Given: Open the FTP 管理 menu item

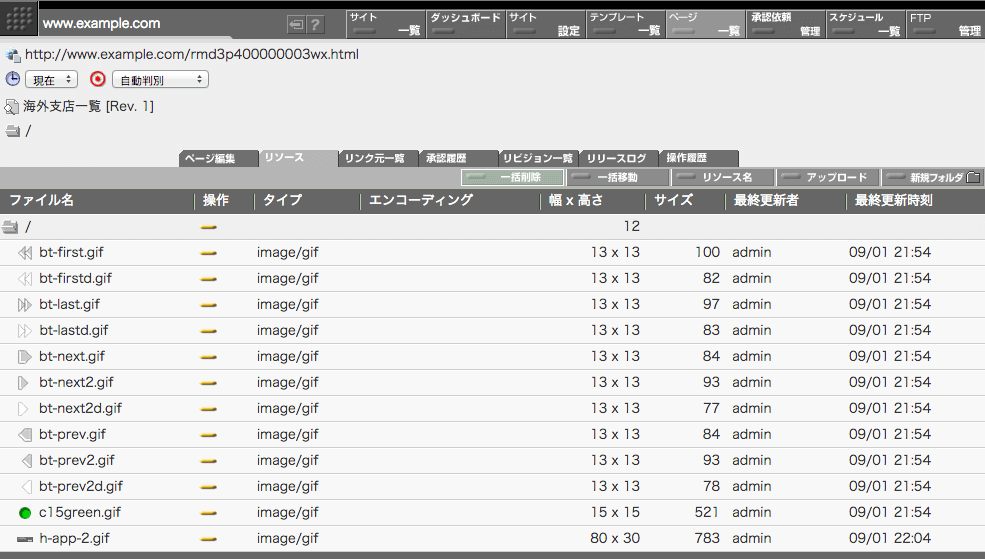Looking at the screenshot, I should tap(945, 24).
